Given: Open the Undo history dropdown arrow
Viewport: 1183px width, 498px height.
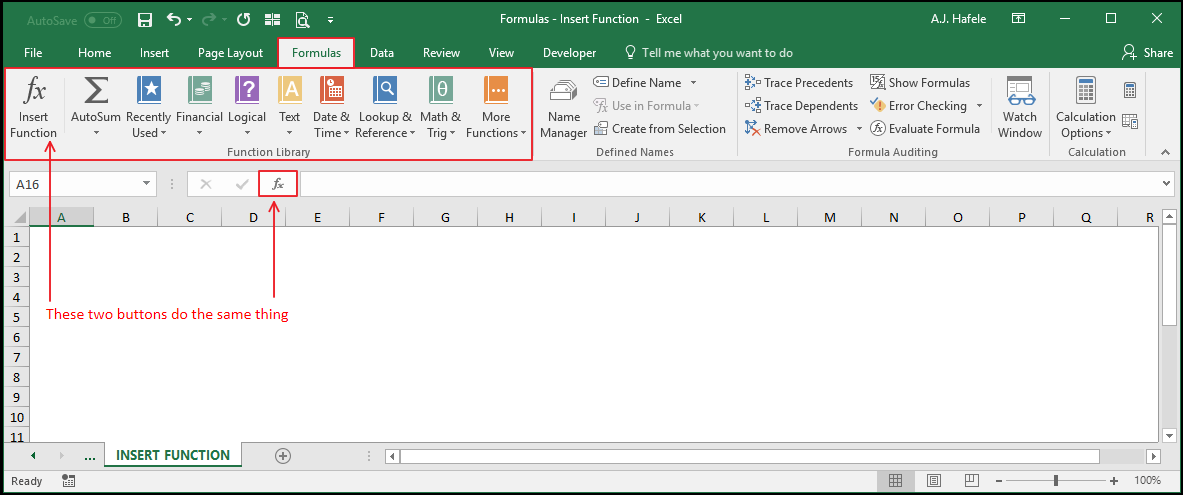Looking at the screenshot, I should click(189, 19).
